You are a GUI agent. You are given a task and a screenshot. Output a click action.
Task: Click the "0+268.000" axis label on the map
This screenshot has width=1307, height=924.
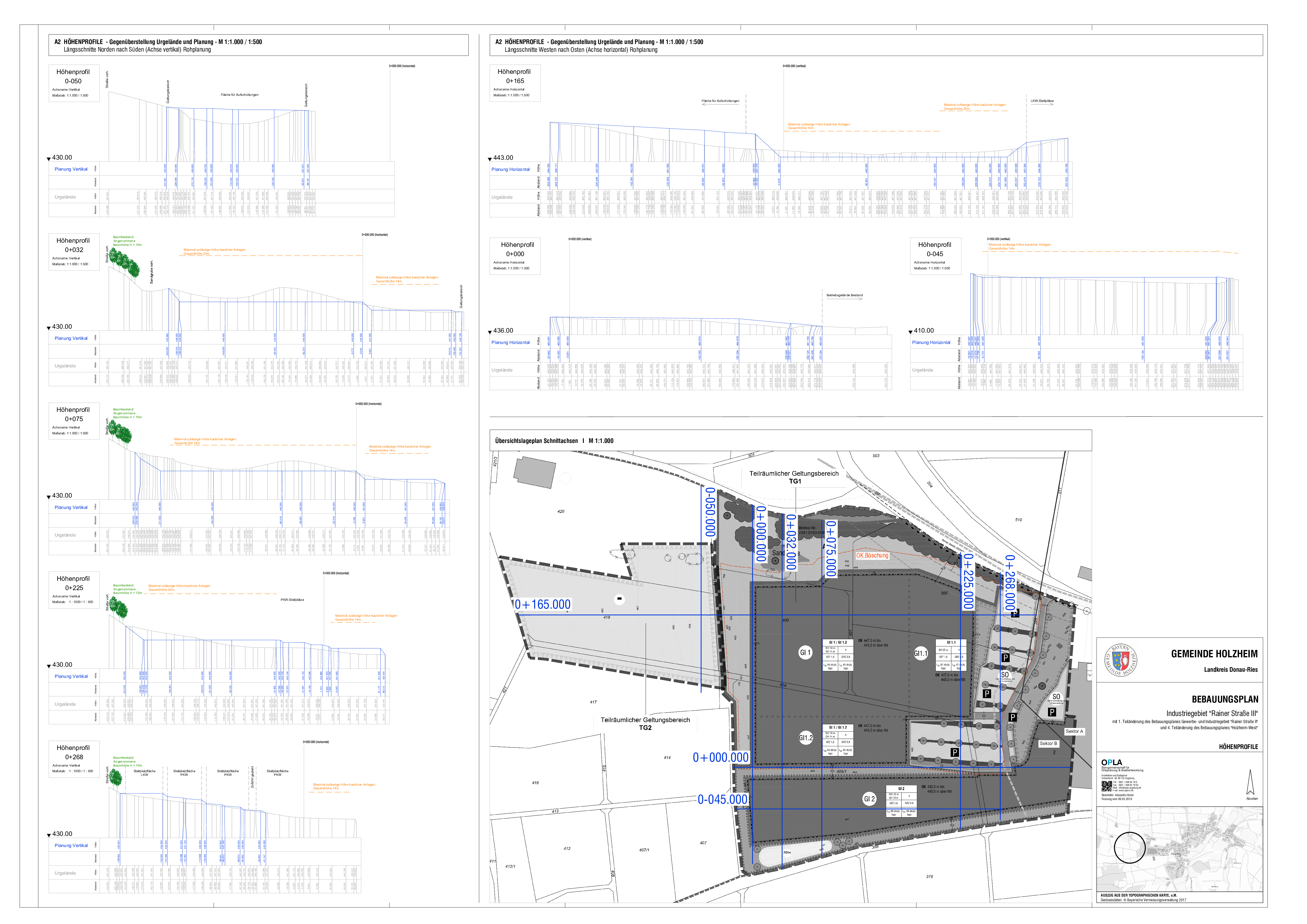click(1009, 583)
